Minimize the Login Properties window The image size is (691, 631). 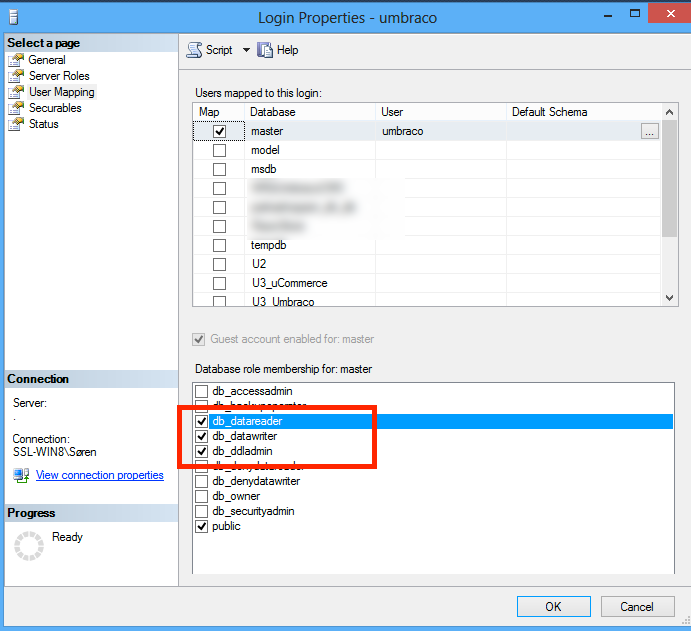[x=608, y=16]
